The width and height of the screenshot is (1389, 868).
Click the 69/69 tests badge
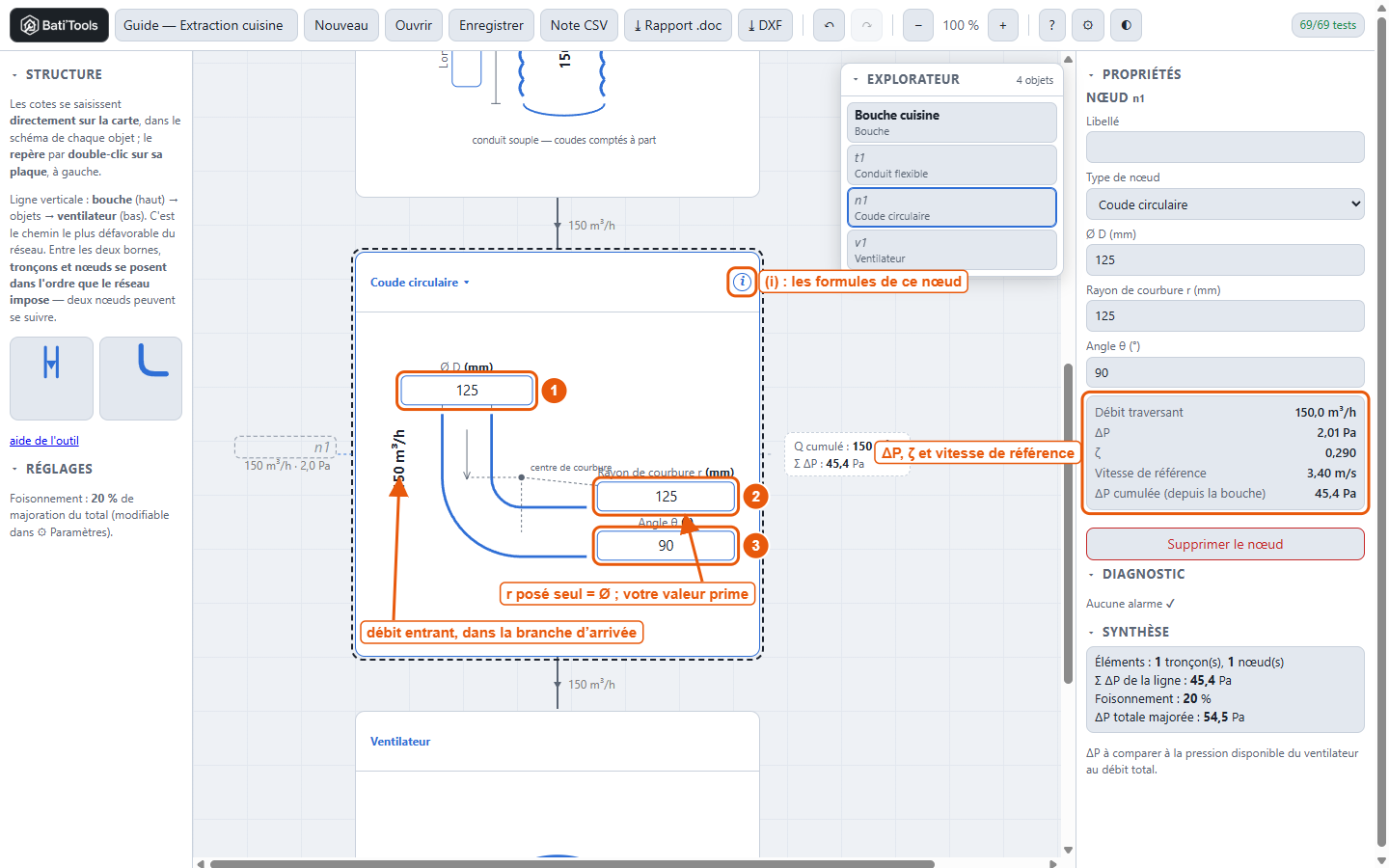[x=1328, y=25]
